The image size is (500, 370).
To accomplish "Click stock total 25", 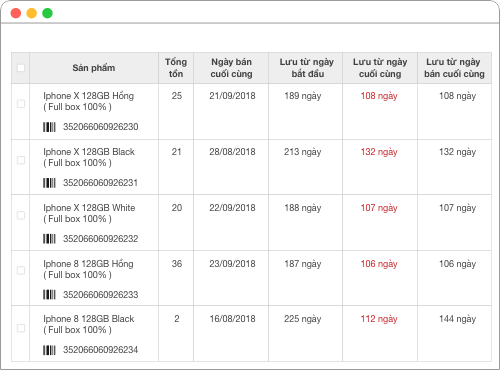I will point(177,96).
